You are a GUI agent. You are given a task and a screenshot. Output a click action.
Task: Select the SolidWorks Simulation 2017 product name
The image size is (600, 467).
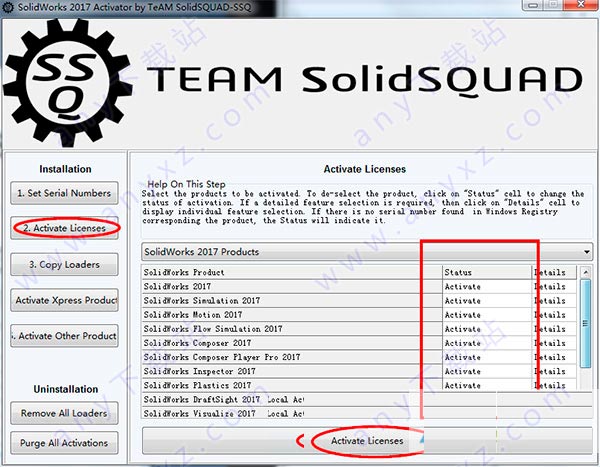tap(292, 301)
